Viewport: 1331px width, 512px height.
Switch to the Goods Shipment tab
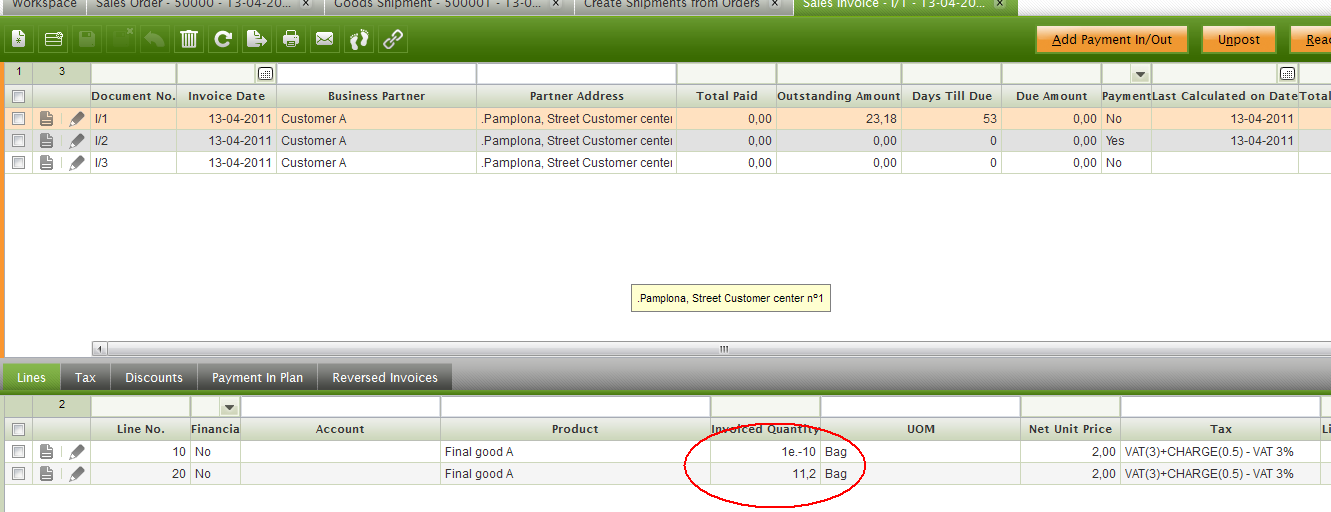[438, 5]
